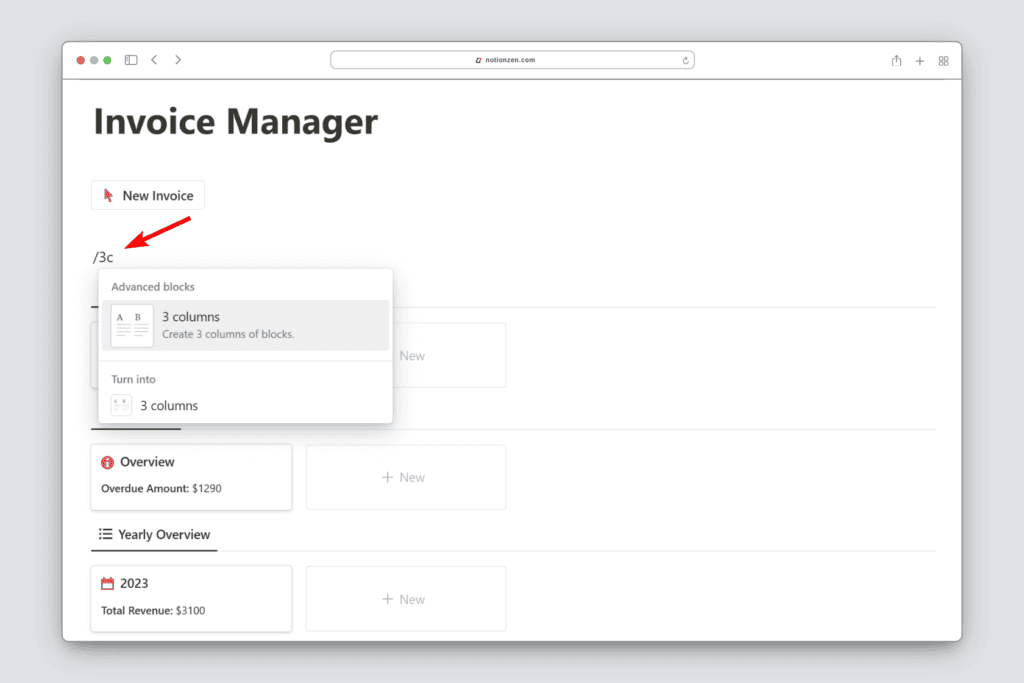Go forward using the browser forward arrow
1024x683 pixels.
click(x=178, y=60)
